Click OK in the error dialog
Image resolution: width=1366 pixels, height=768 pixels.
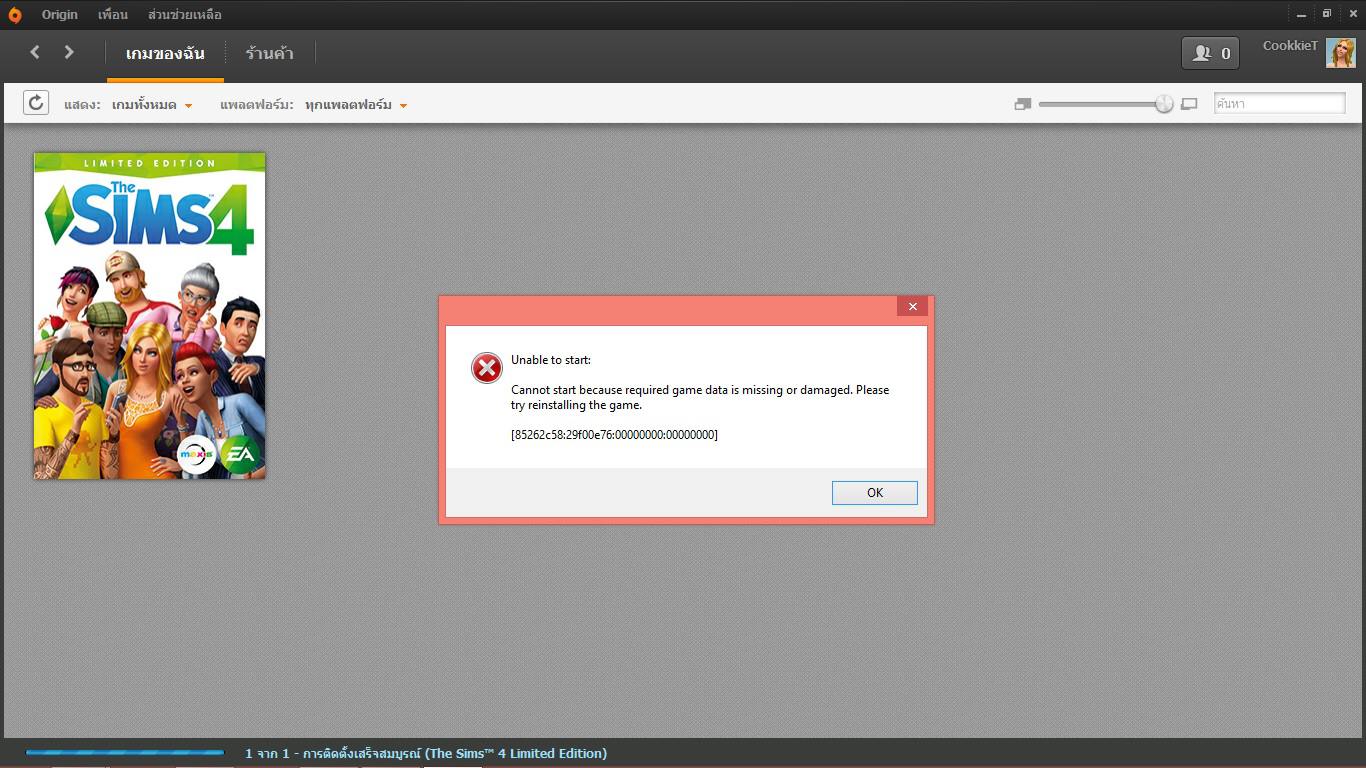[x=875, y=493]
